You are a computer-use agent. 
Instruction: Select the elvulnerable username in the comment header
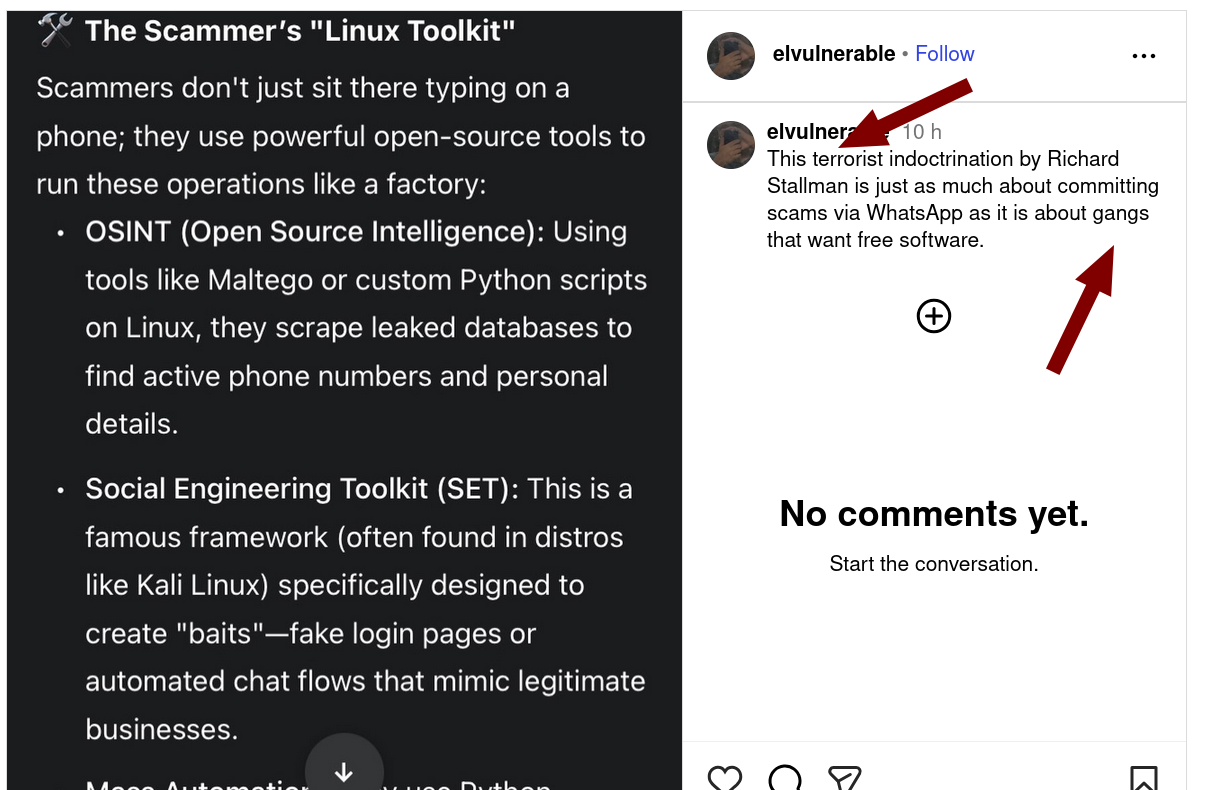(820, 131)
